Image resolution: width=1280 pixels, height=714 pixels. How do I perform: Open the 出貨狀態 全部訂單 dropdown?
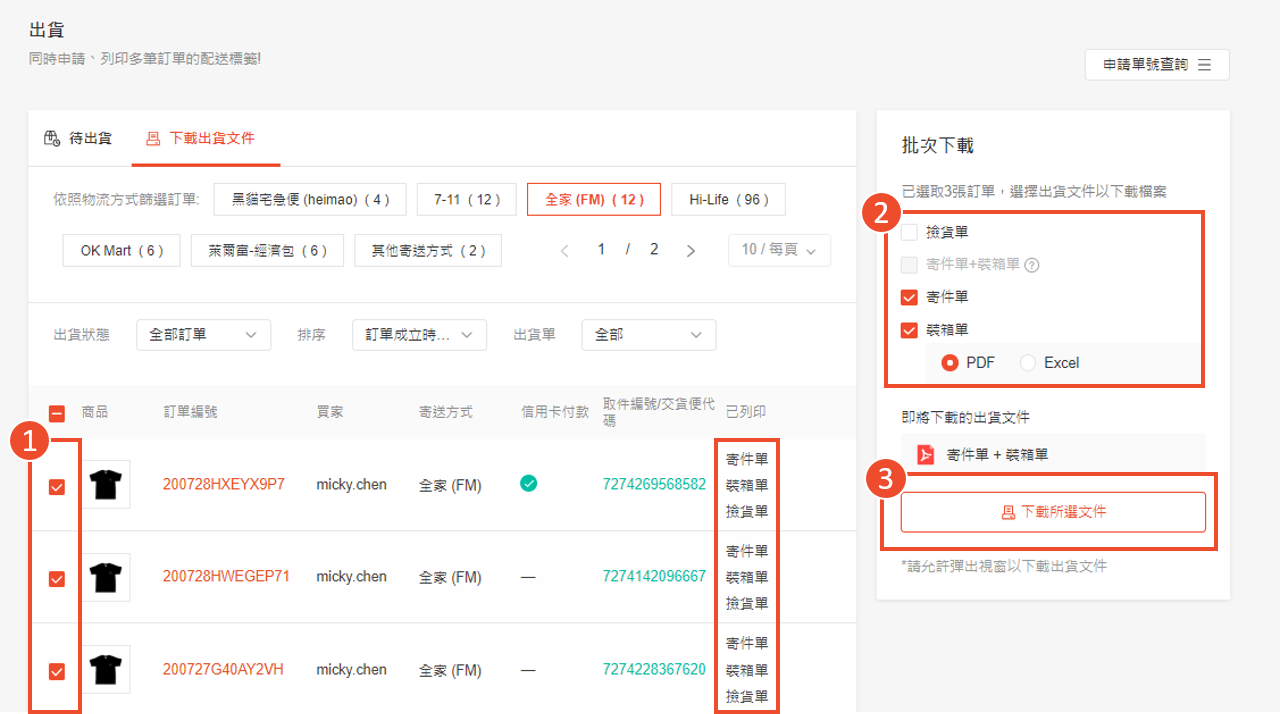click(203, 335)
